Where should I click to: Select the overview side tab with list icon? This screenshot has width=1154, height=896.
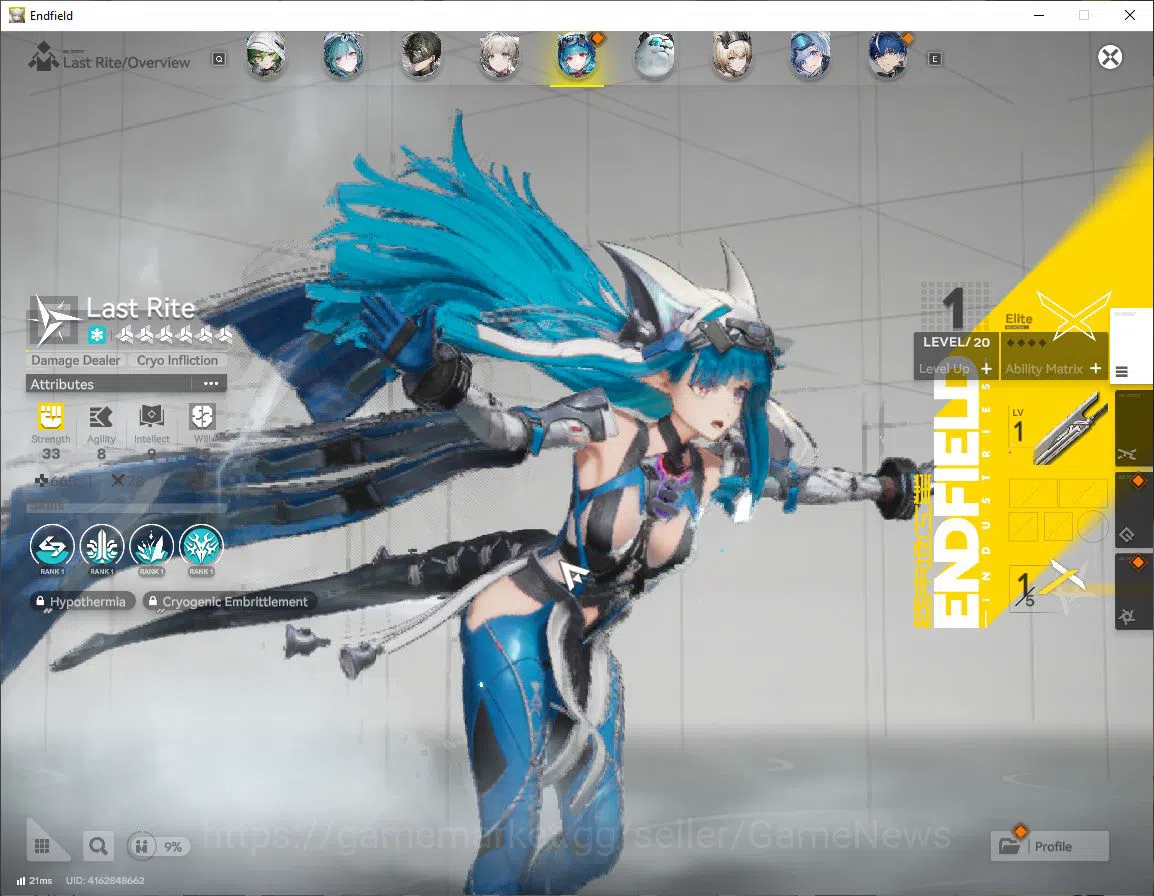click(x=1131, y=346)
